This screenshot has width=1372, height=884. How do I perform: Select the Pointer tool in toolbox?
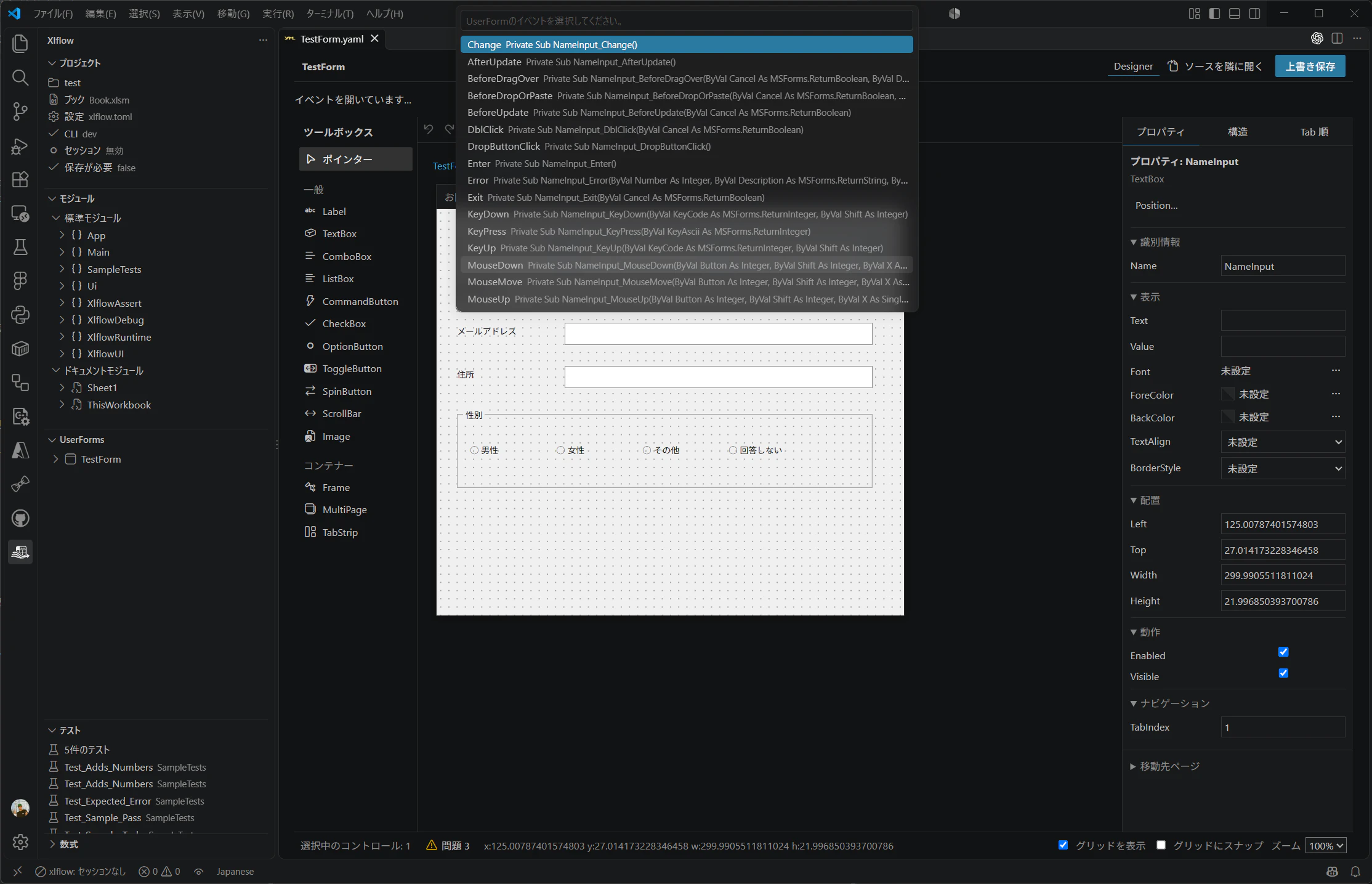356,159
